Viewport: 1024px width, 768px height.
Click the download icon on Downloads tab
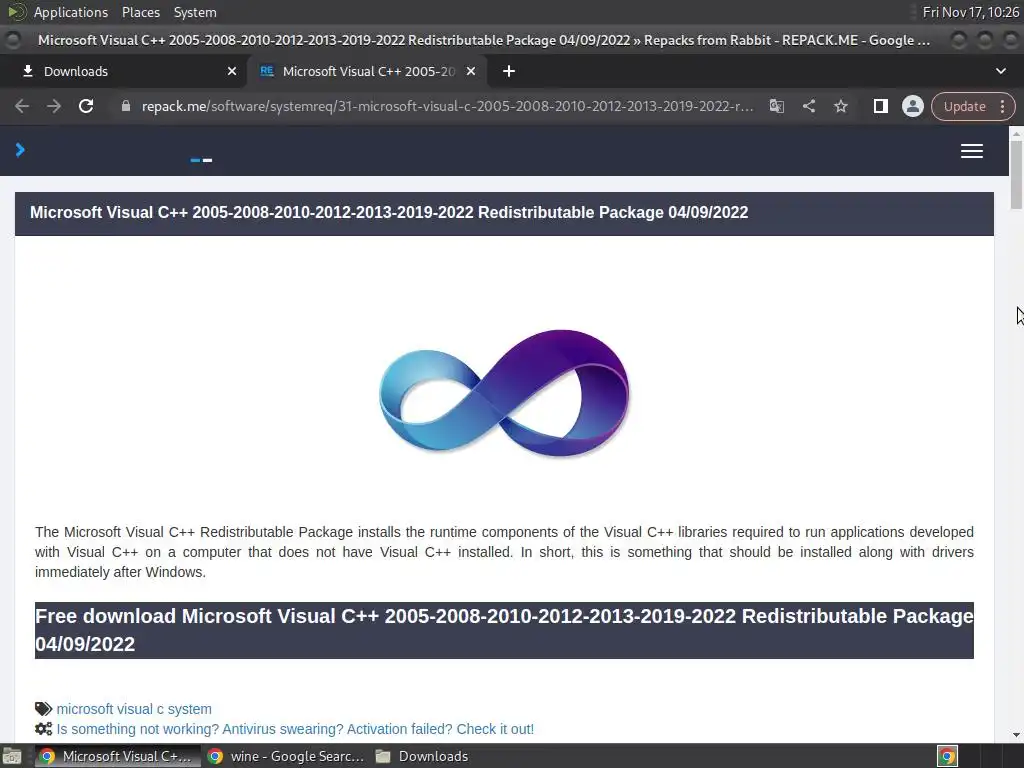(27, 71)
